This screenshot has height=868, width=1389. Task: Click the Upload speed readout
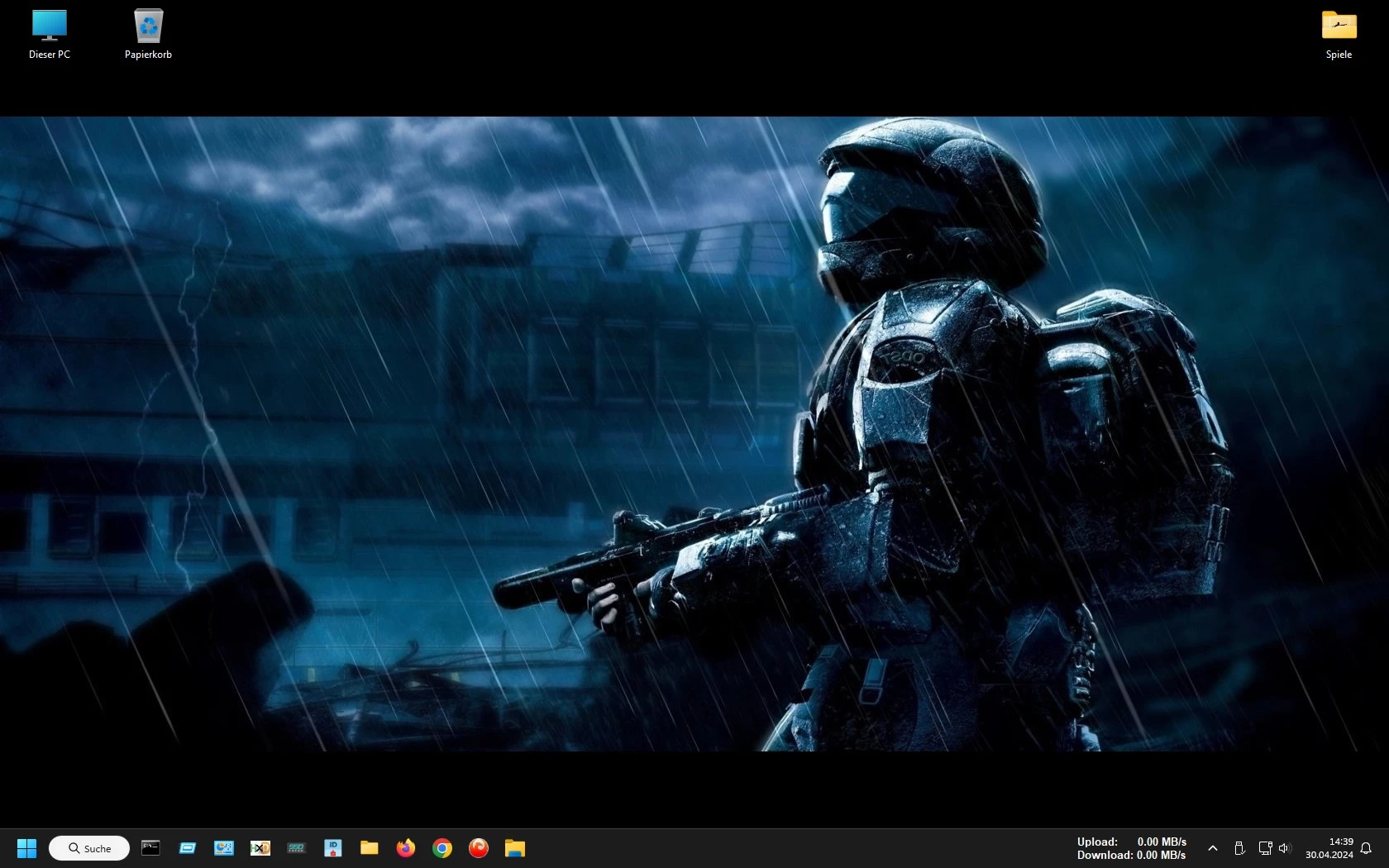(1131, 842)
